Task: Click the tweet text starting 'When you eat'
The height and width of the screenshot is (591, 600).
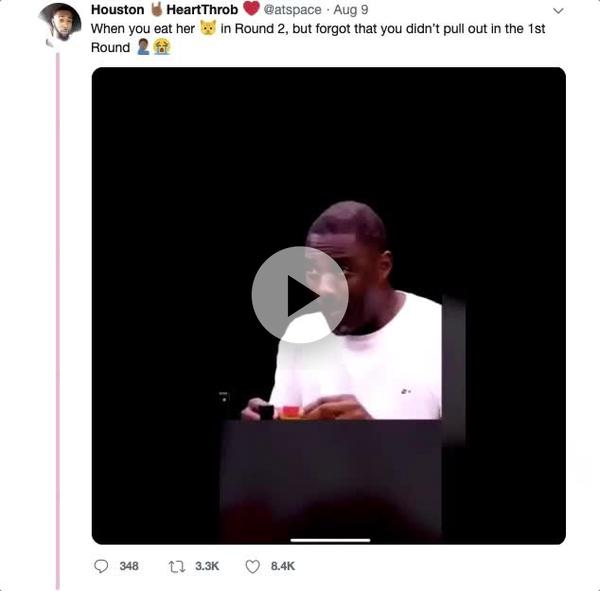Action: click(x=318, y=38)
